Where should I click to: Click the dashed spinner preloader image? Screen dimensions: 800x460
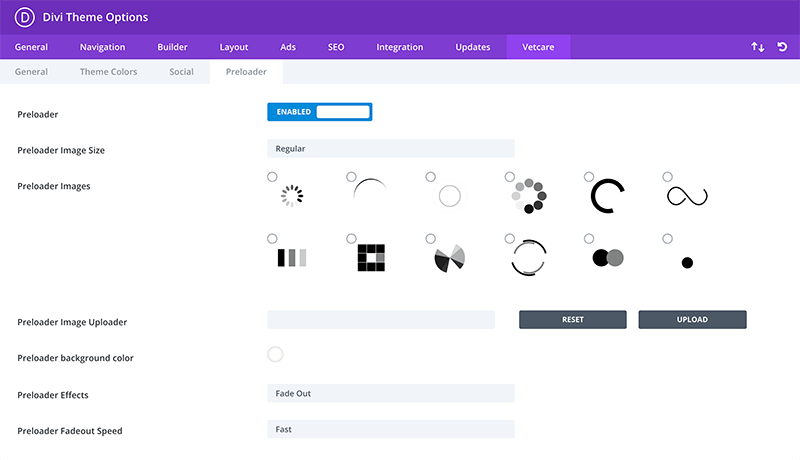pyautogui.click(x=292, y=196)
